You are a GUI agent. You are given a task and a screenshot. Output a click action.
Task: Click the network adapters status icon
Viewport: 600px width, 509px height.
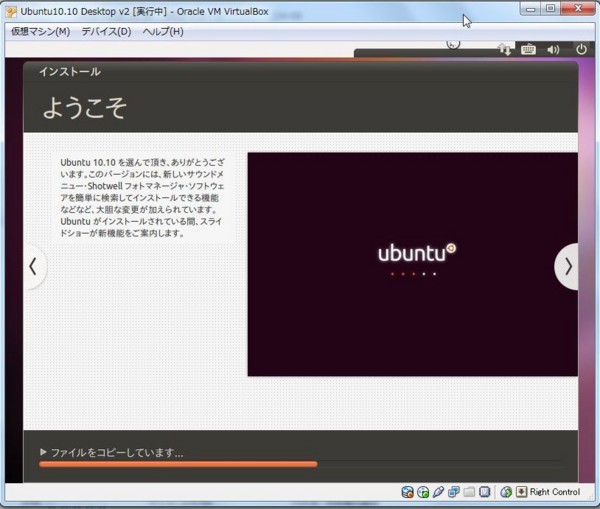pyautogui.click(x=454, y=492)
